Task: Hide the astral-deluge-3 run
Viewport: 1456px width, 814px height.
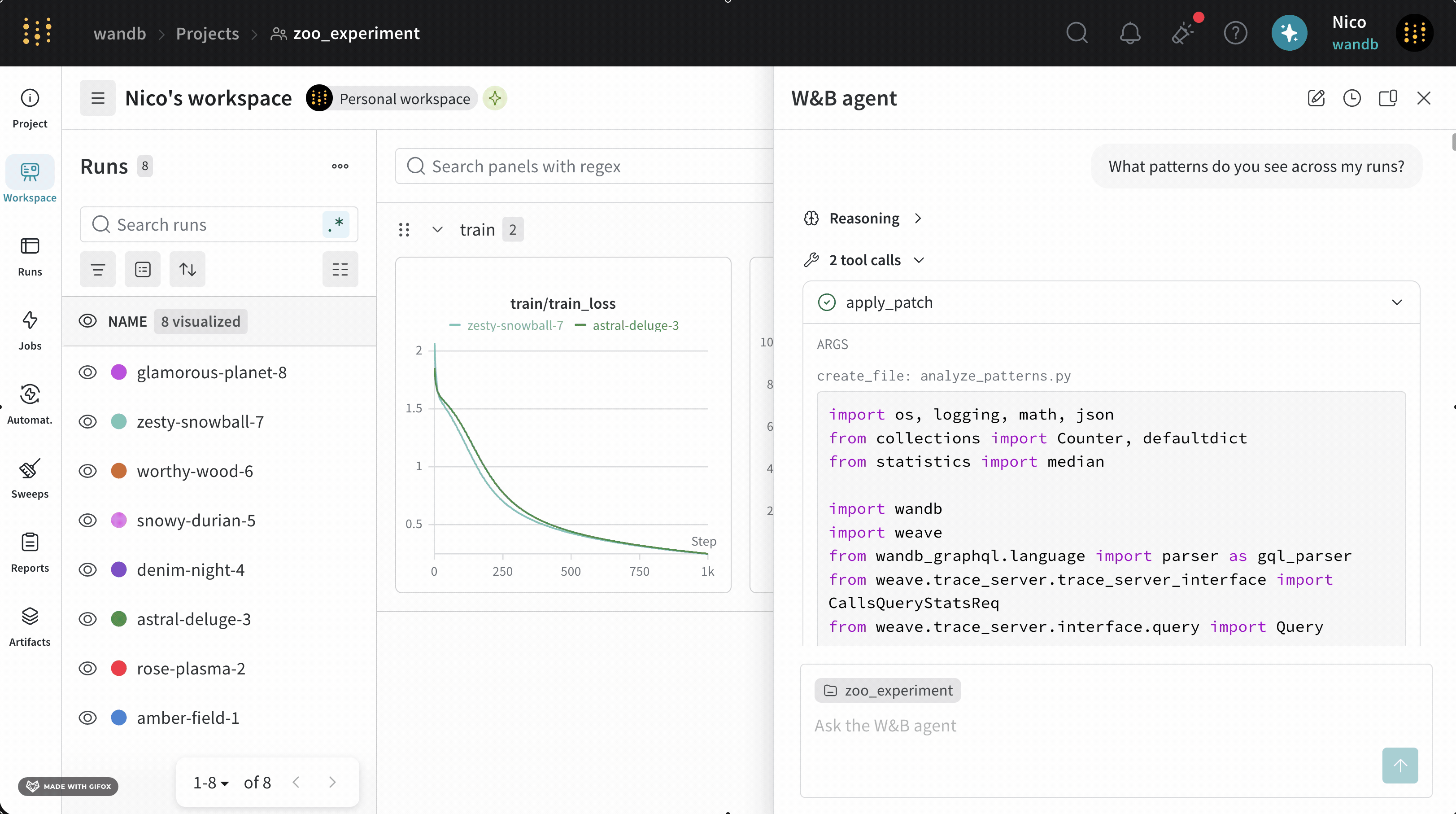Action: 87,619
